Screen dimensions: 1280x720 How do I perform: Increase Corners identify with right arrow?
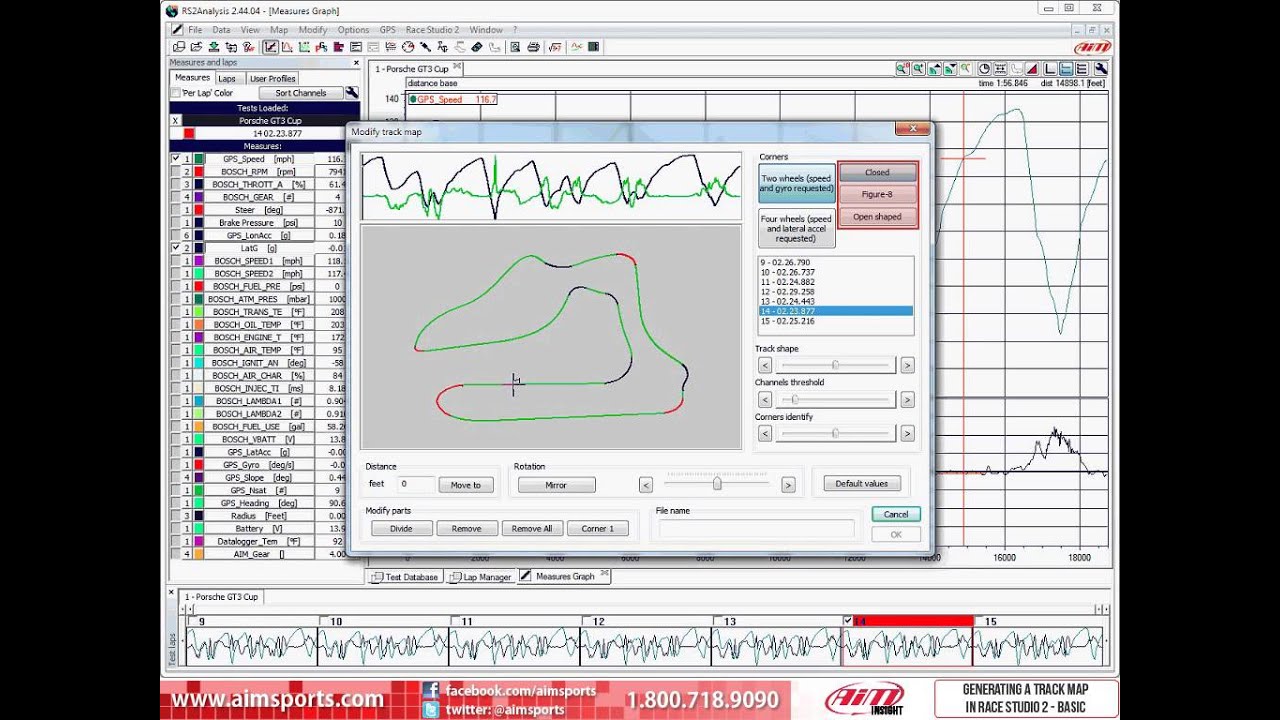pos(907,433)
